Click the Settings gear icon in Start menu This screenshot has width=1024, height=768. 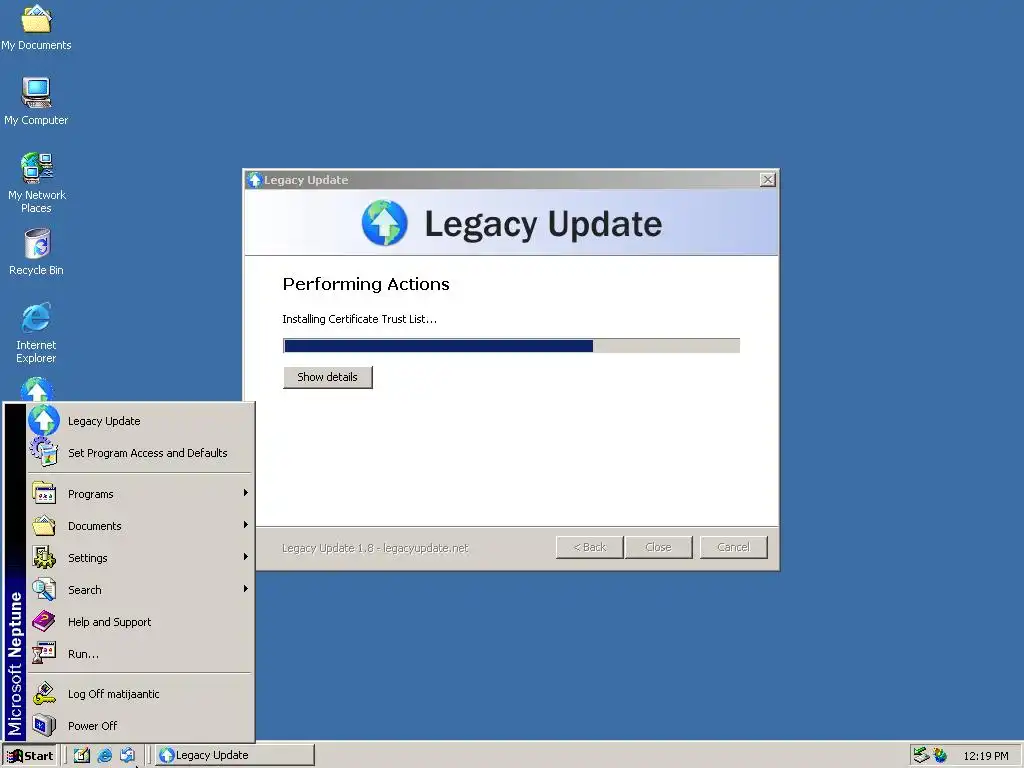pos(44,557)
